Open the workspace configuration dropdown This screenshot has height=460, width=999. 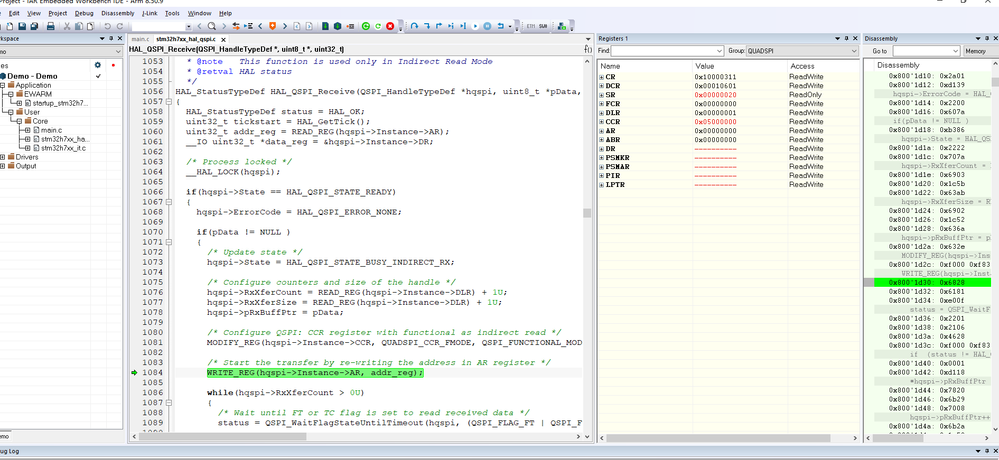coord(118,51)
